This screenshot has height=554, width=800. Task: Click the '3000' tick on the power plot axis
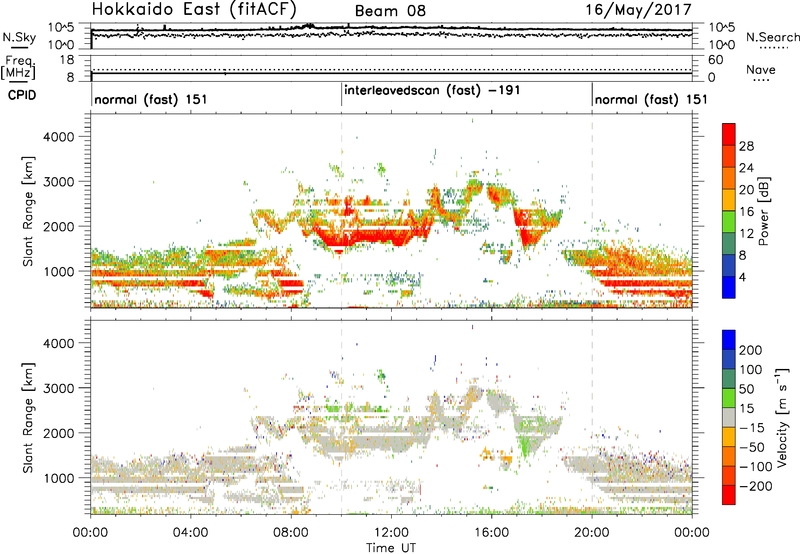(x=58, y=182)
